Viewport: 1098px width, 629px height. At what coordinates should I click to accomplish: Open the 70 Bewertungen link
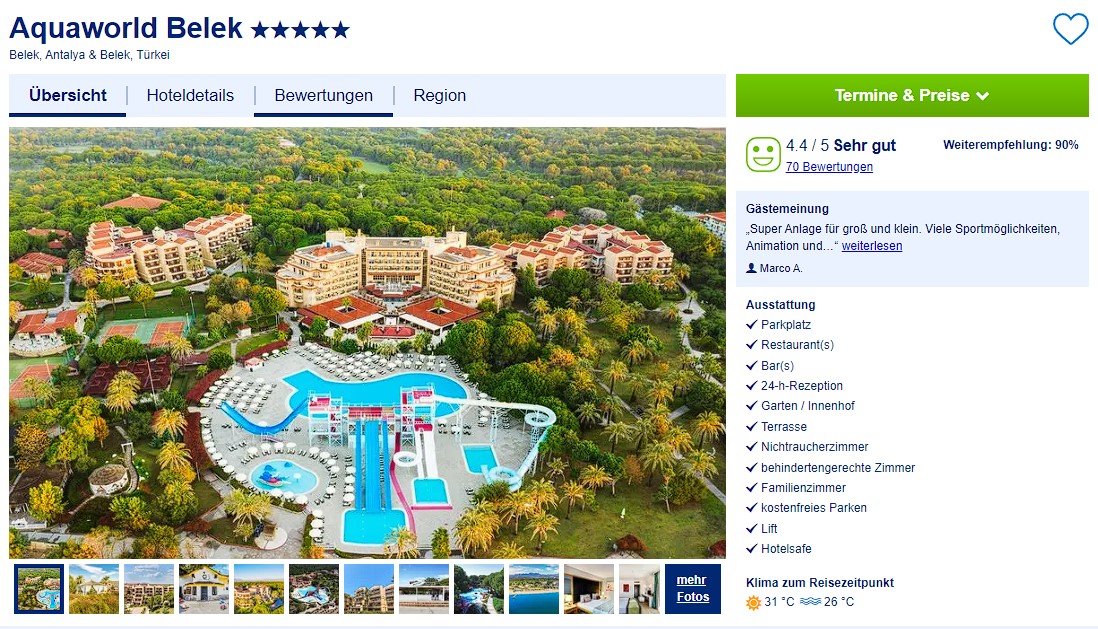coord(829,167)
